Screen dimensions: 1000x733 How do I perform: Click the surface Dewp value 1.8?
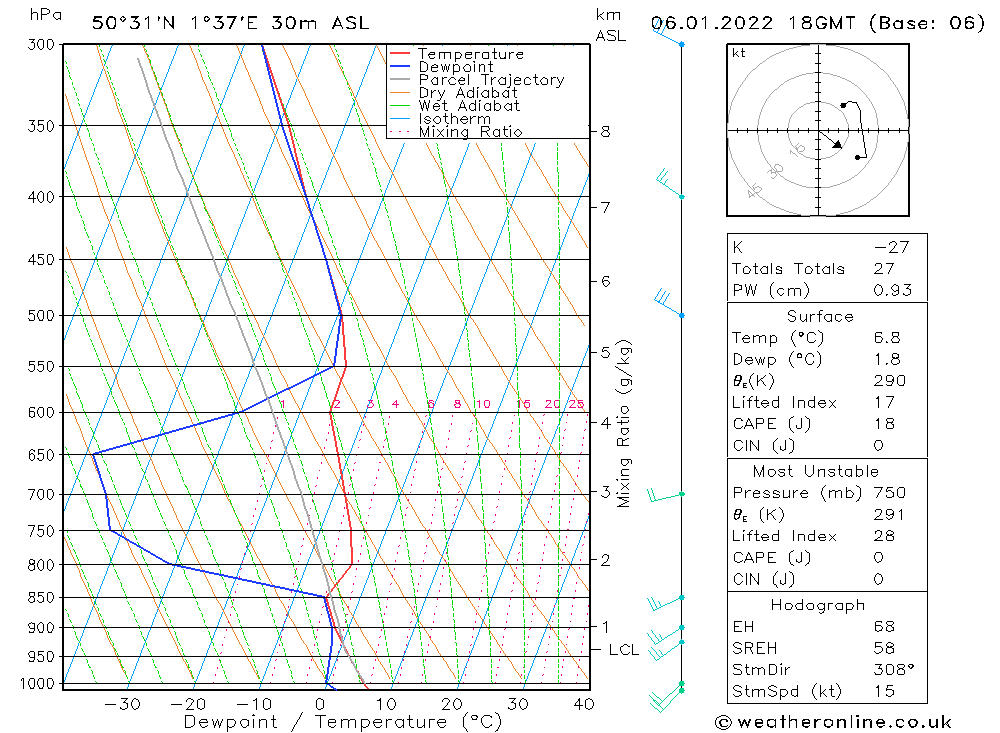[x=886, y=359]
